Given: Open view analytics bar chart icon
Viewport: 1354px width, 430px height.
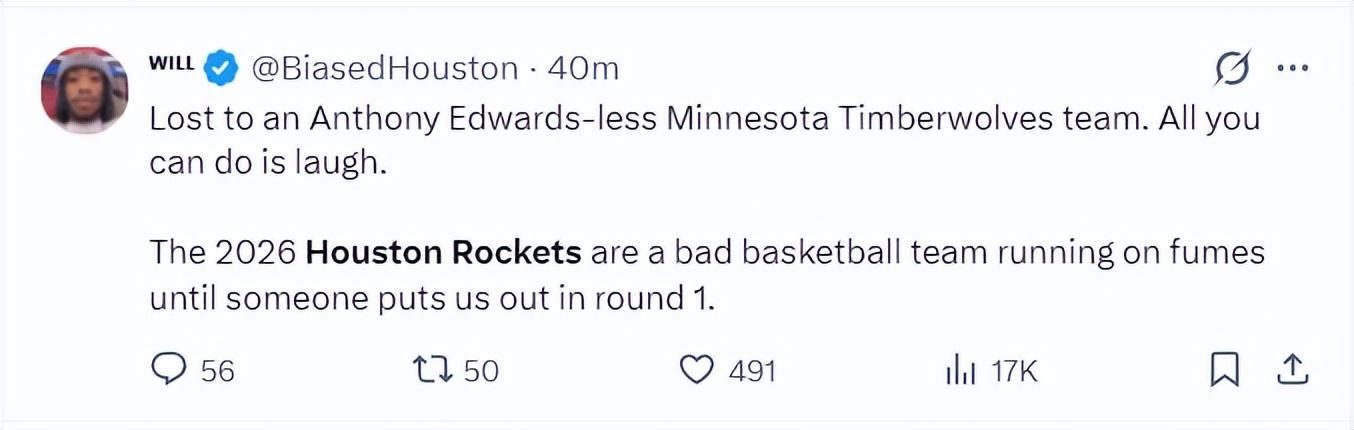Looking at the screenshot, I should pyautogui.click(x=959, y=372).
